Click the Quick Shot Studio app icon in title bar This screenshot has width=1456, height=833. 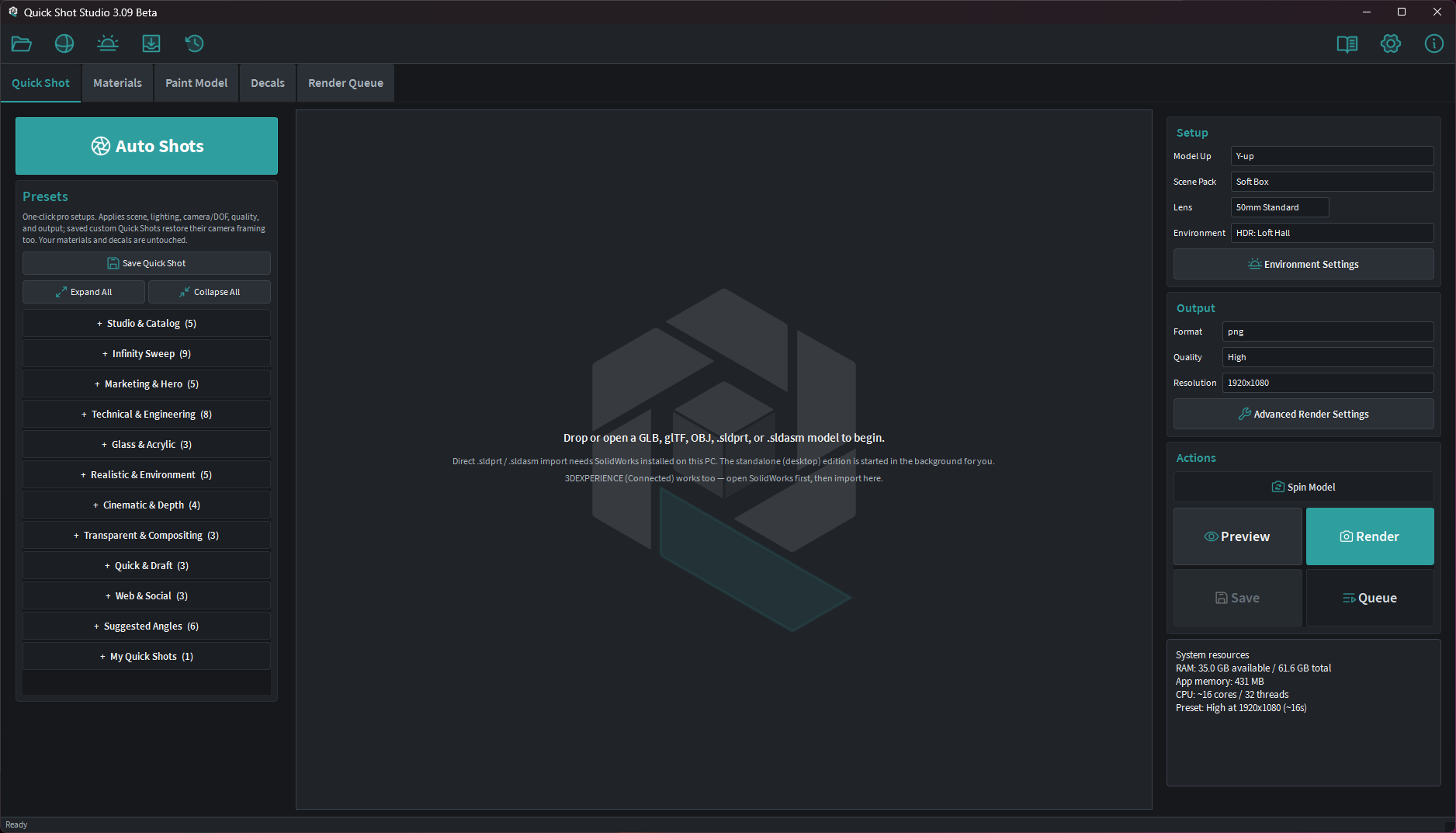tap(13, 12)
